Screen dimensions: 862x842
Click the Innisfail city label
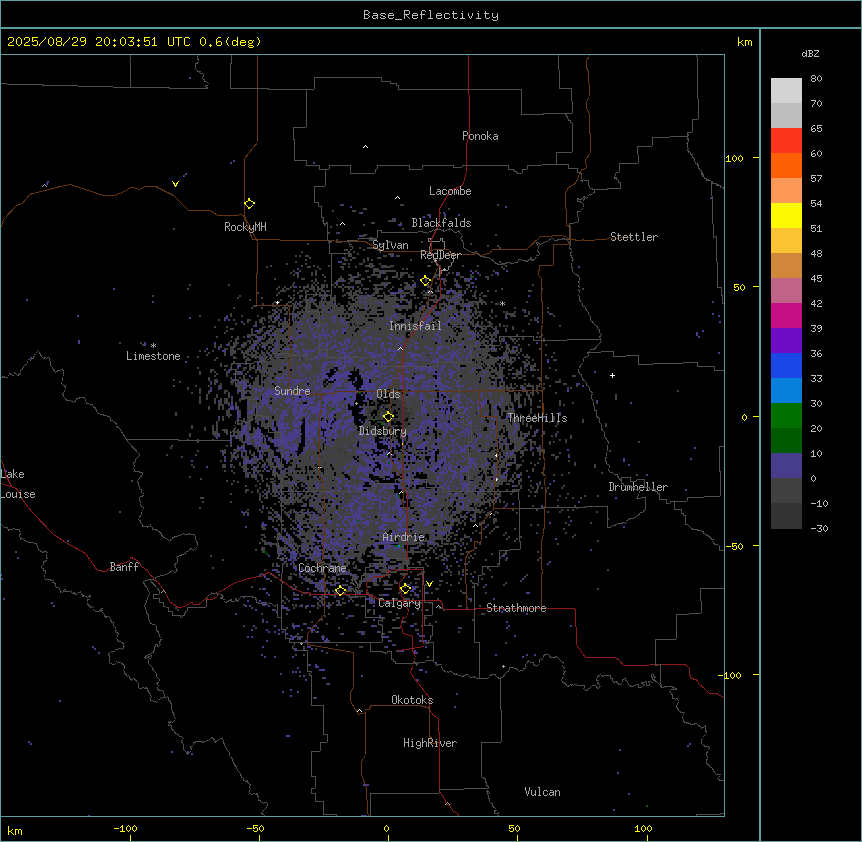[415, 326]
